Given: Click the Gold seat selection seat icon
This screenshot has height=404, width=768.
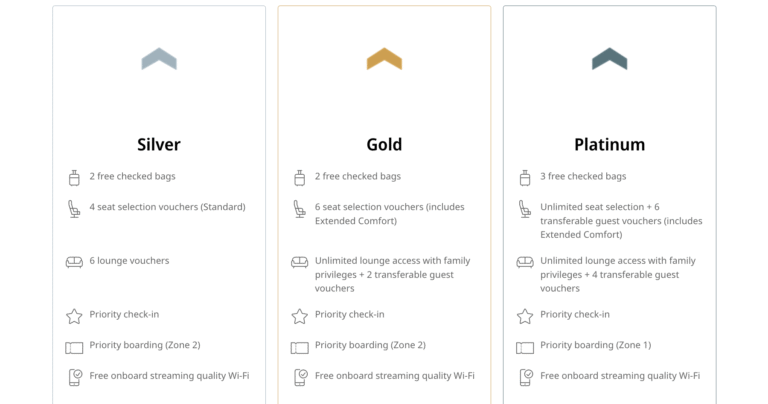Looking at the screenshot, I should (x=299, y=209).
